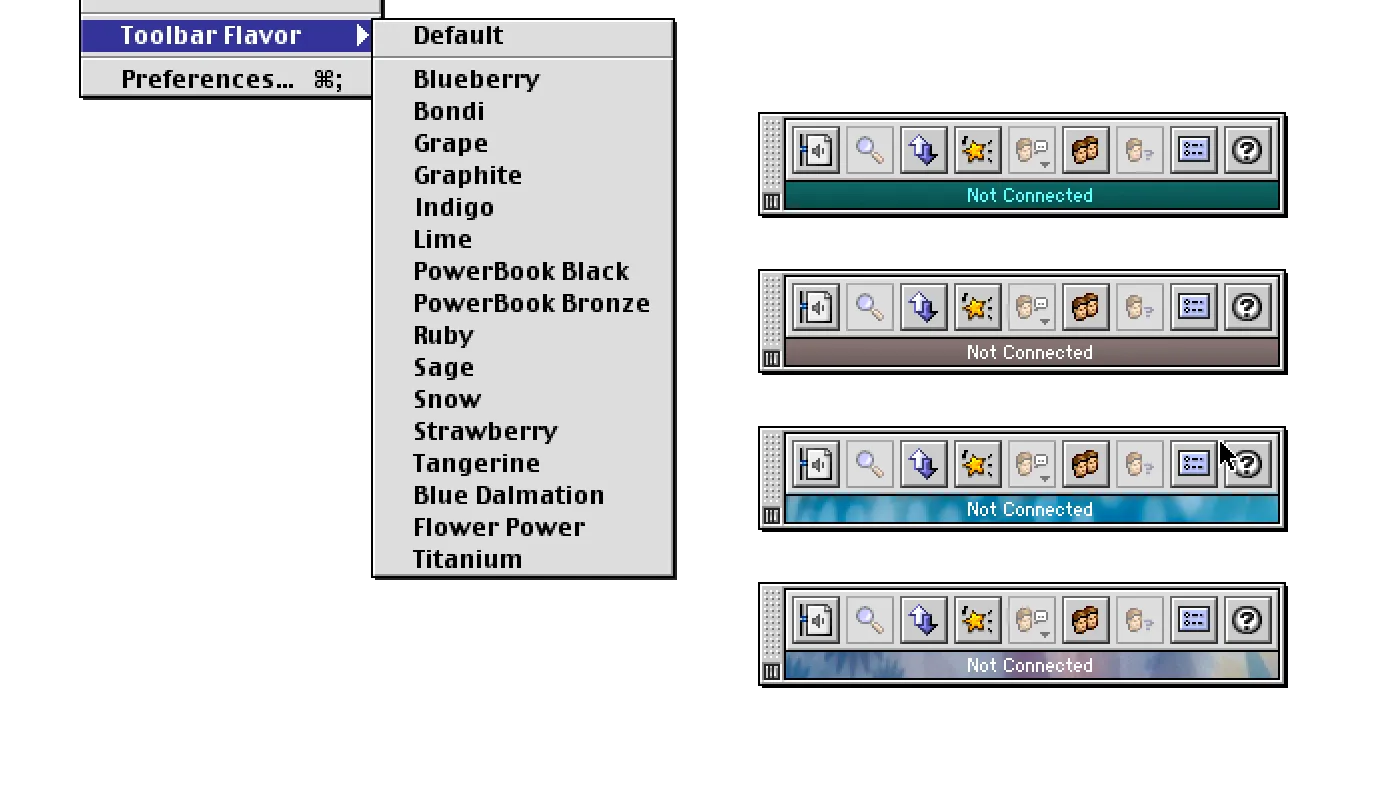
Task: Choose PowerBook Bronze flavor
Action: point(523,304)
